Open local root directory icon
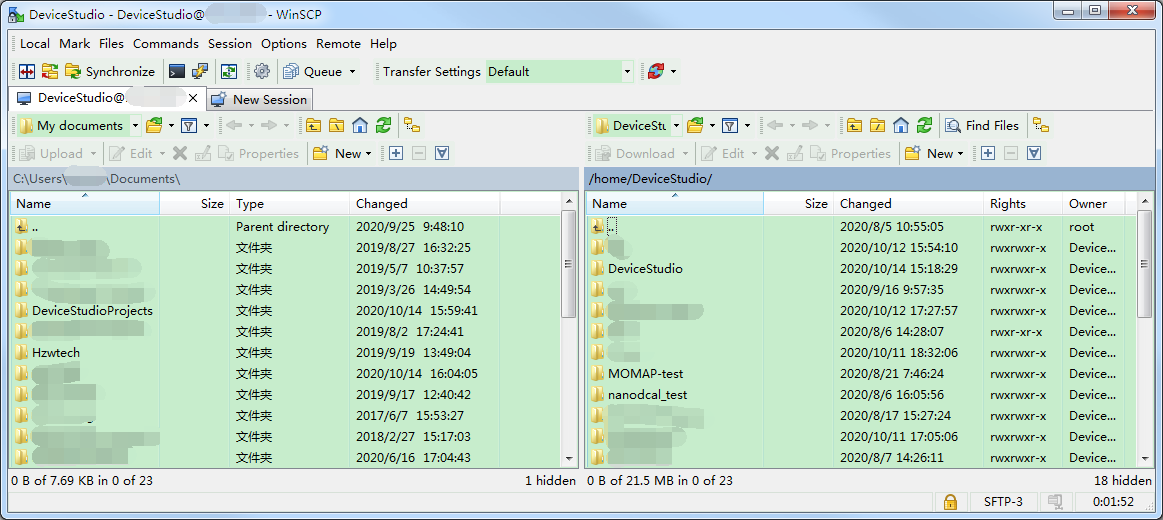Image resolution: width=1163 pixels, height=520 pixels. [x=336, y=126]
